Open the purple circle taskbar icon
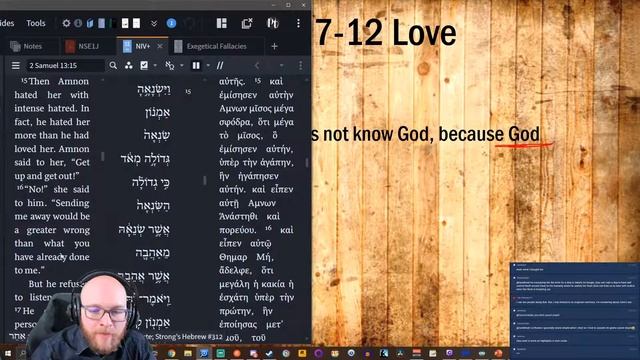Screen dimensions: 640x360 point(318,353)
